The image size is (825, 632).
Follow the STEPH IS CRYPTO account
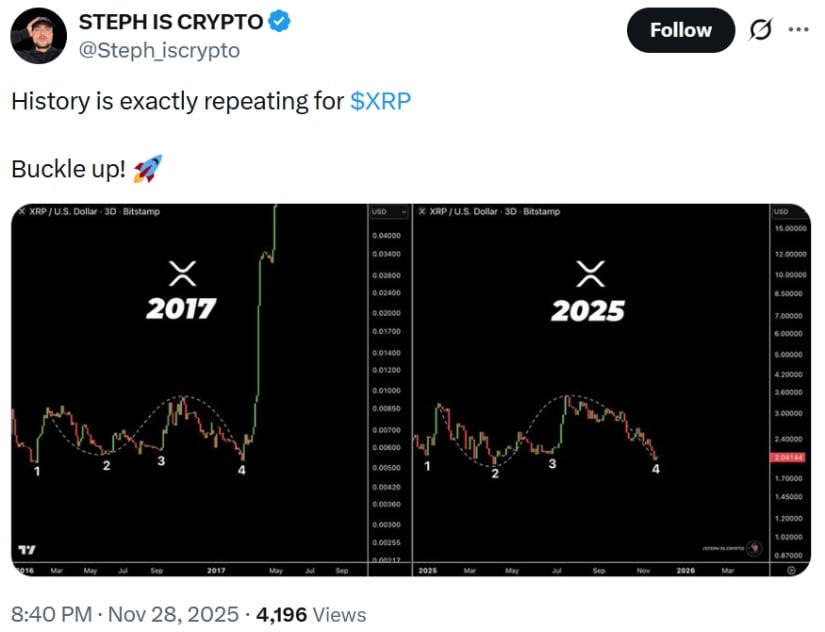tap(680, 30)
